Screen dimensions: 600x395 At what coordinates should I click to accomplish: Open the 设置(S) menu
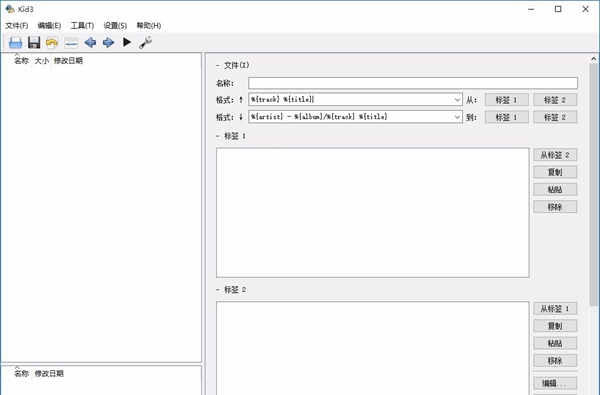tap(115, 26)
